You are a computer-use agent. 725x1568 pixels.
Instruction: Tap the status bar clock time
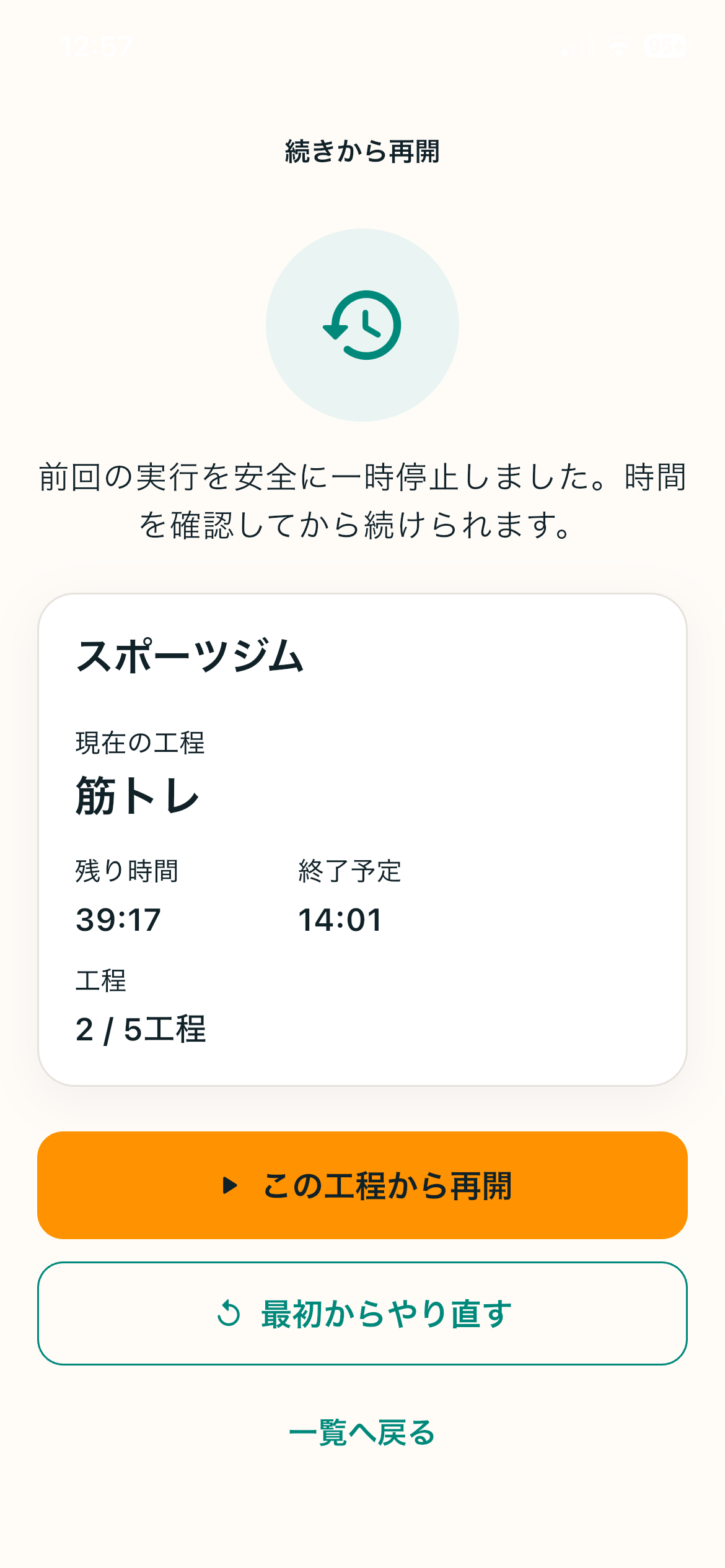tap(97, 46)
